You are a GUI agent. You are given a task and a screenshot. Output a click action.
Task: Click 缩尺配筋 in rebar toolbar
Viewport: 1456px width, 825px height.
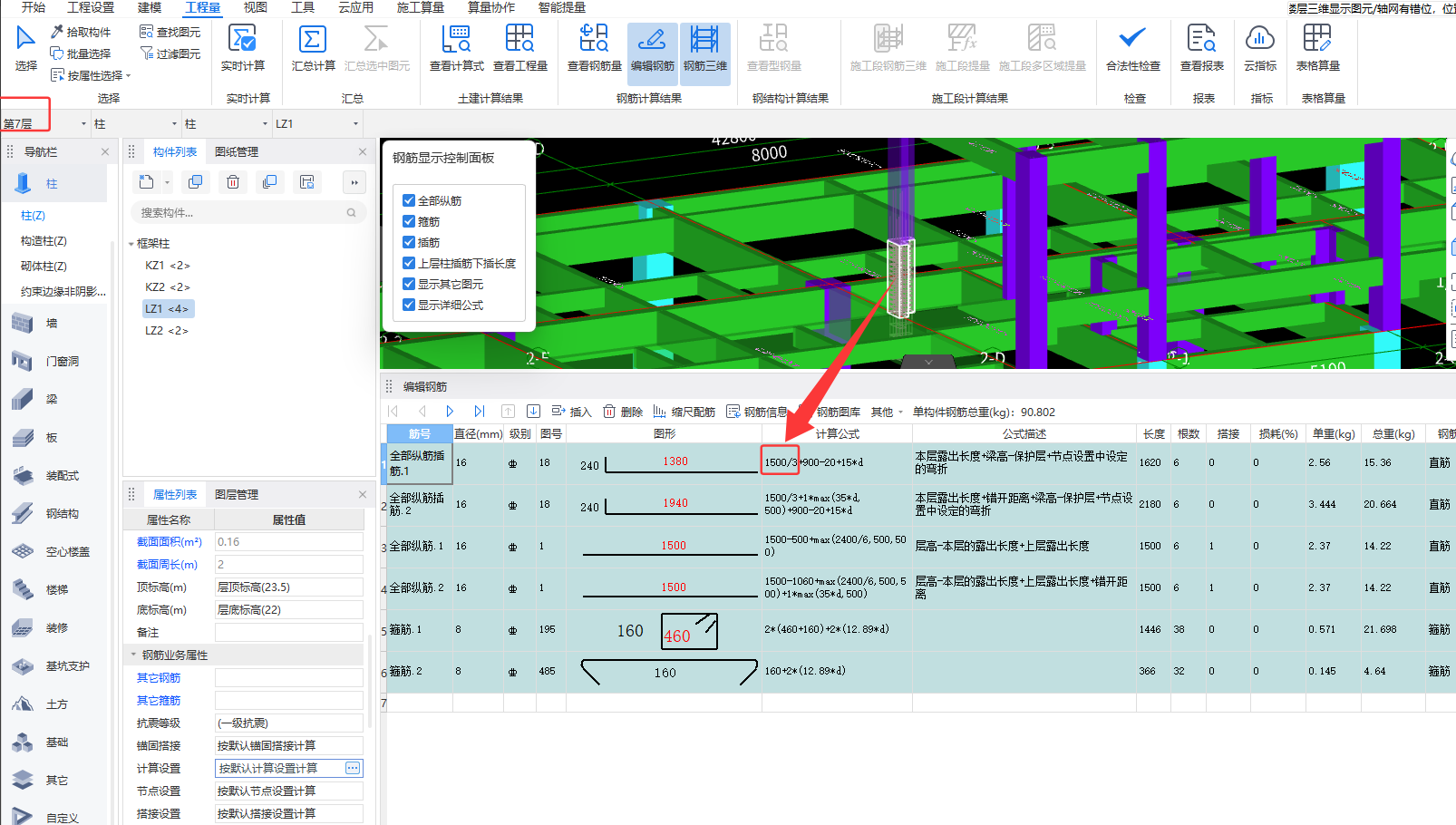coord(684,412)
